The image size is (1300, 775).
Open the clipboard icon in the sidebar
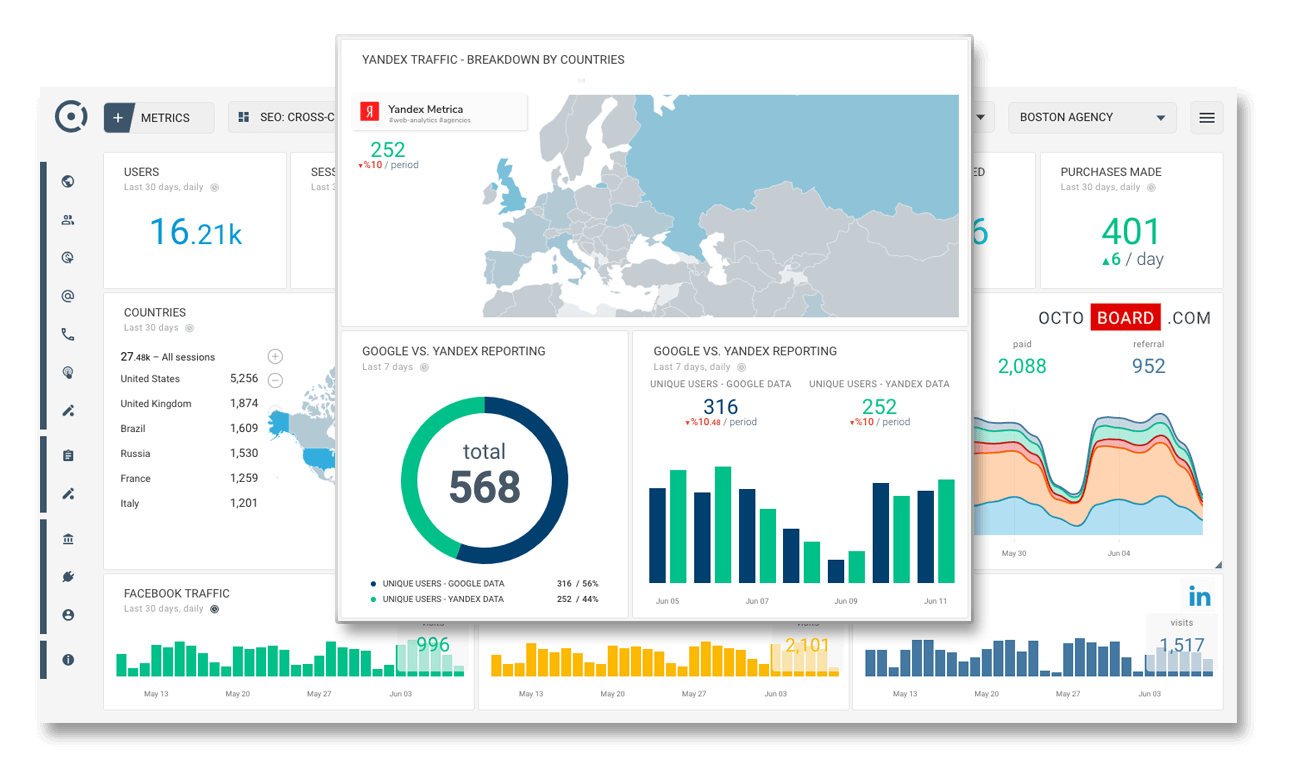68,455
